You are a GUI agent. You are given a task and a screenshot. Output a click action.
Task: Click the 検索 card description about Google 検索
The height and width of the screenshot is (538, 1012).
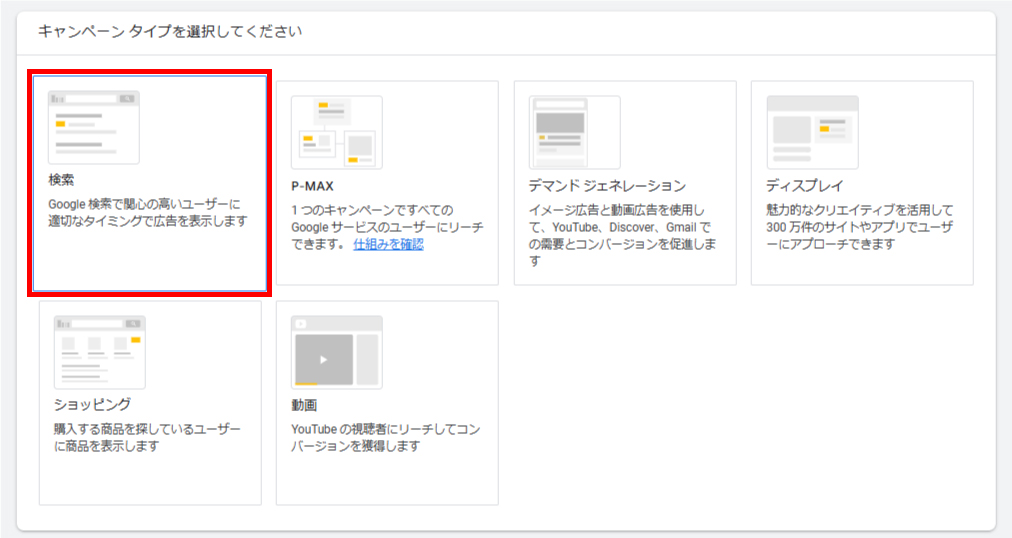coord(147,212)
